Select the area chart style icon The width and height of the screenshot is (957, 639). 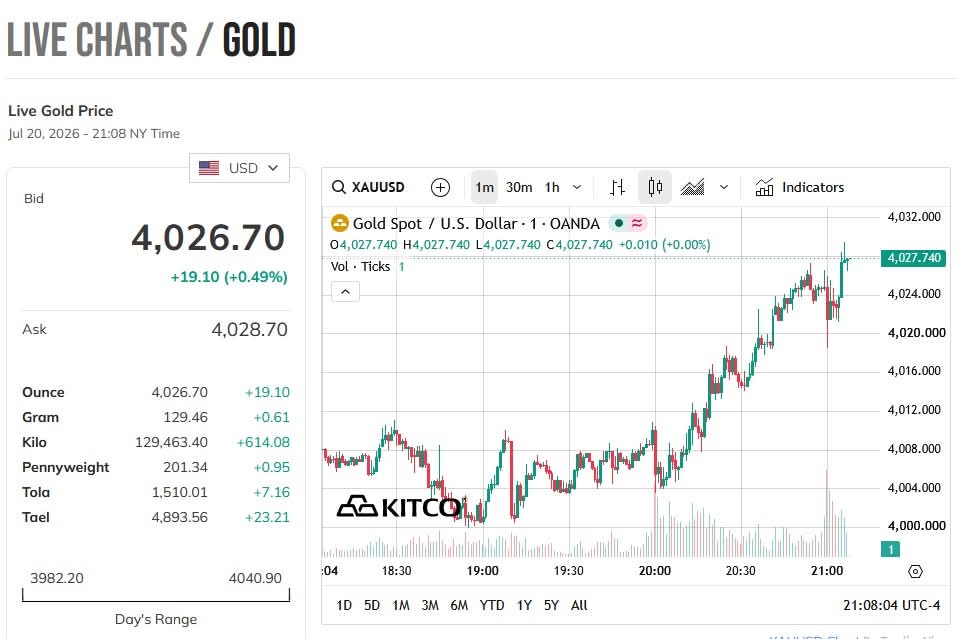click(x=692, y=187)
